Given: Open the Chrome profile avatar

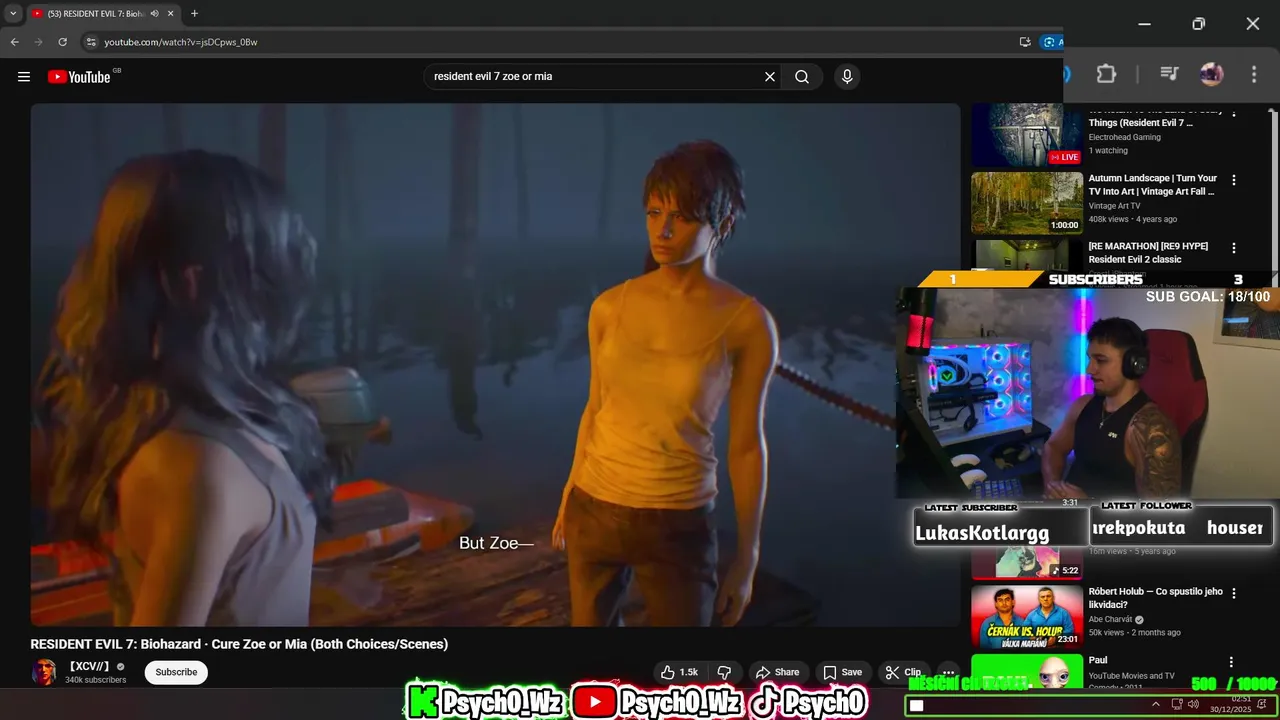Looking at the screenshot, I should coord(1211,74).
